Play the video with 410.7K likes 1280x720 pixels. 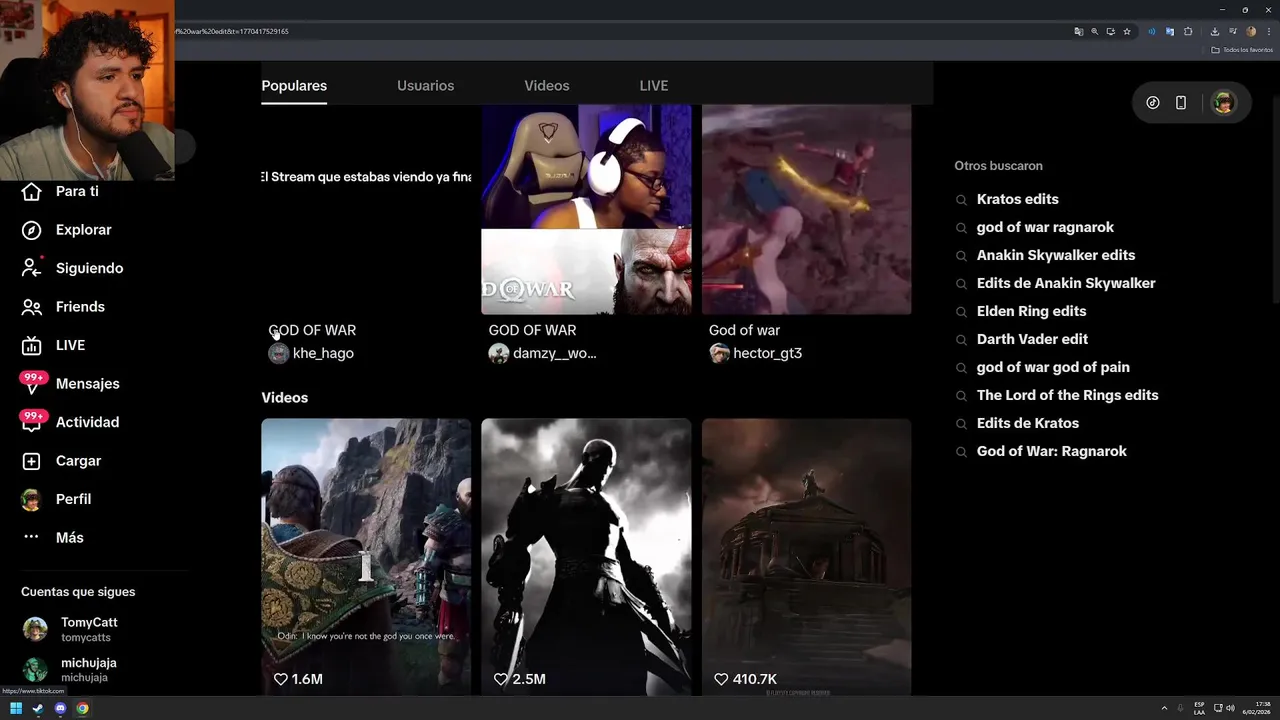click(x=806, y=556)
